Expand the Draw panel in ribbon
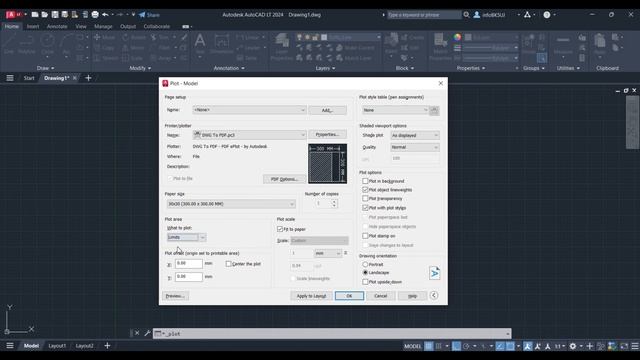 point(45,68)
